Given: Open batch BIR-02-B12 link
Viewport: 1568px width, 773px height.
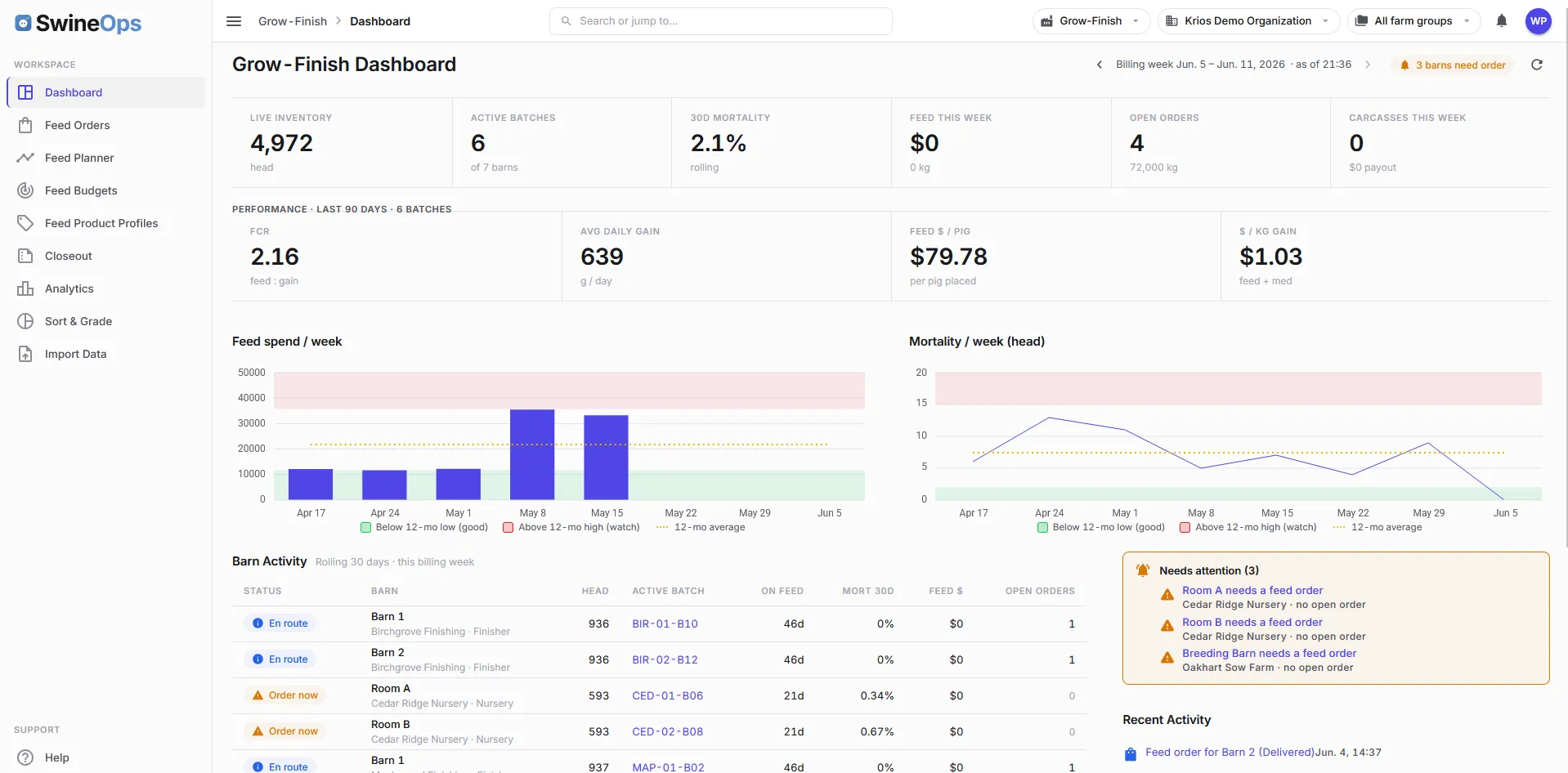Looking at the screenshot, I should pos(665,659).
